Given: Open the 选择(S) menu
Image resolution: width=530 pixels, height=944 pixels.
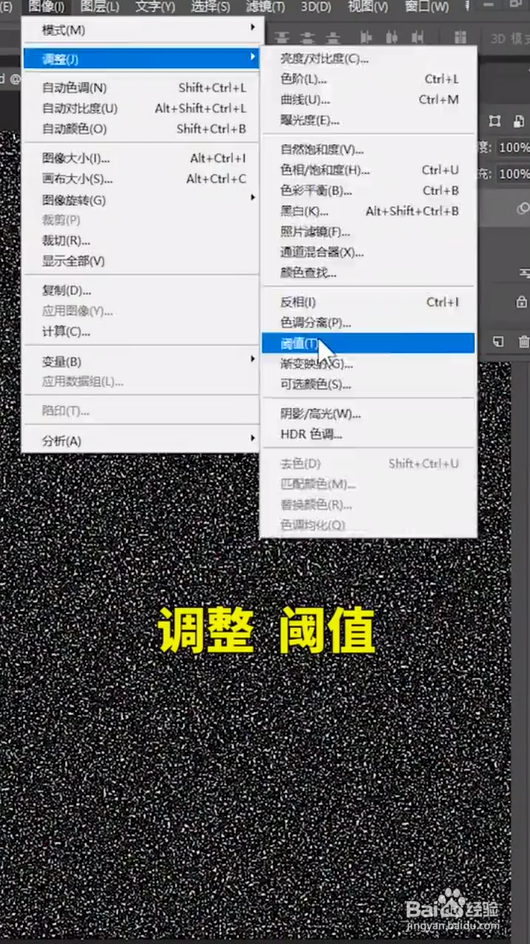Looking at the screenshot, I should pos(210,7).
